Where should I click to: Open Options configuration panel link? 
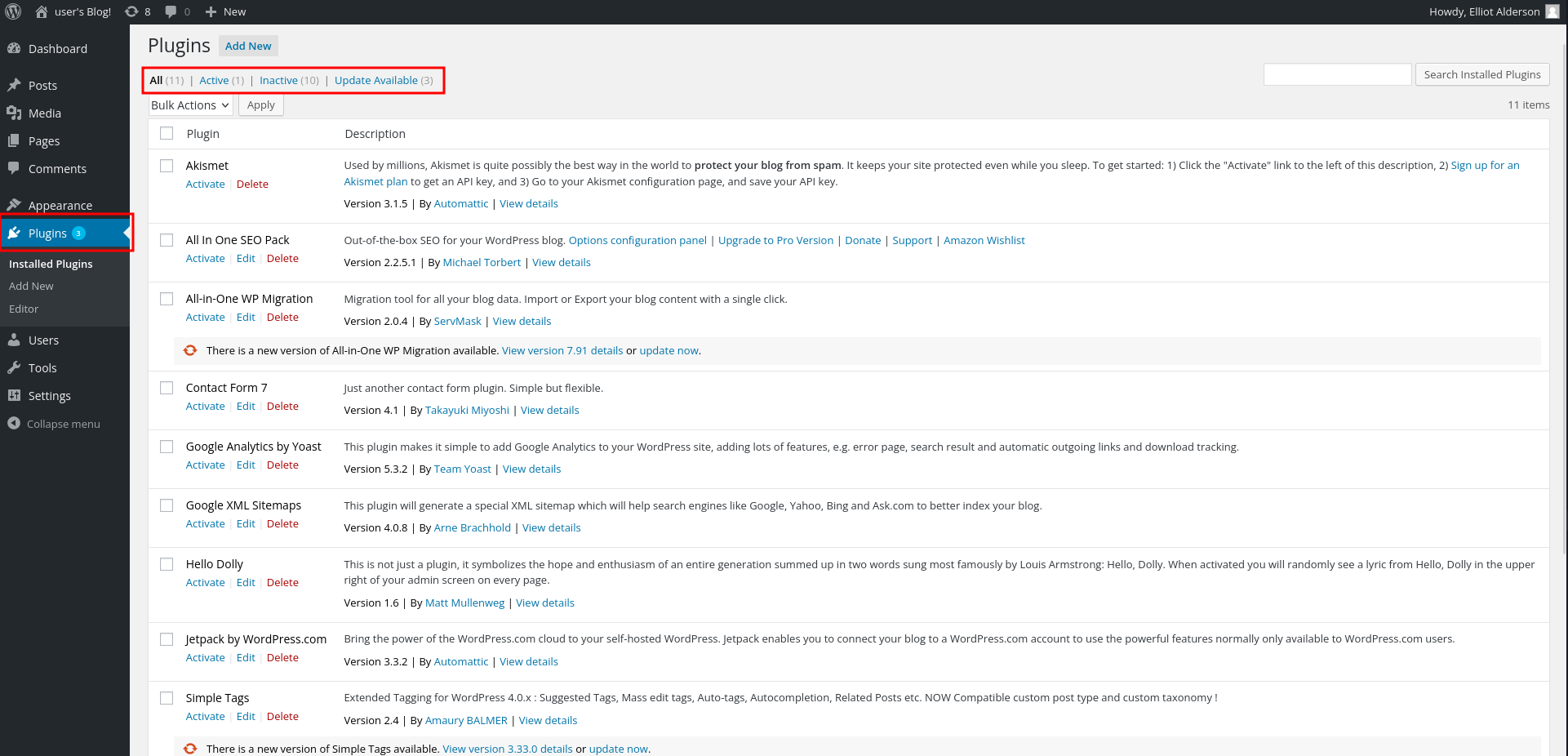pos(637,240)
